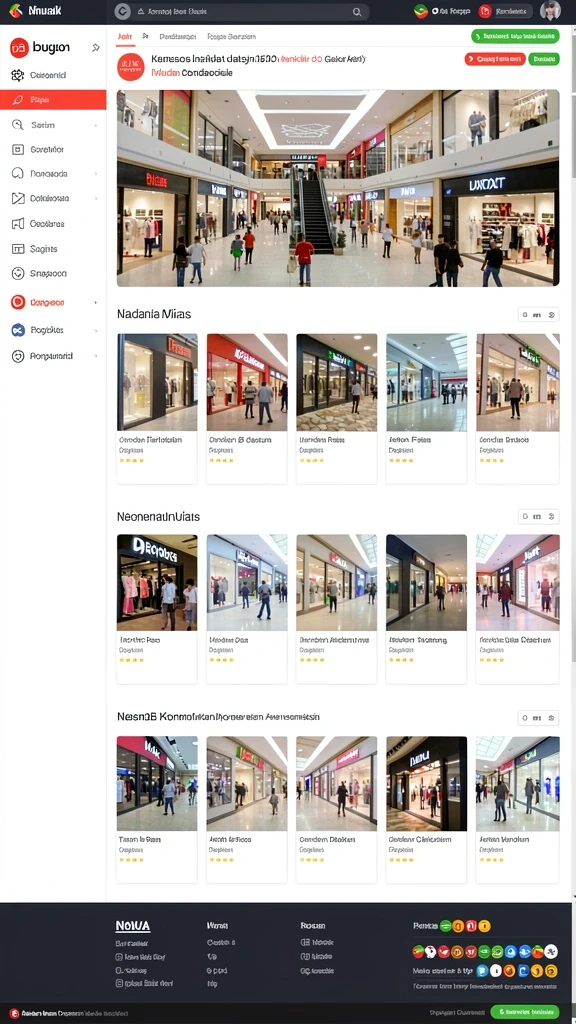576x1024 pixels.
Task: Click the red circle icon in top right bar
Action: click(485, 11)
